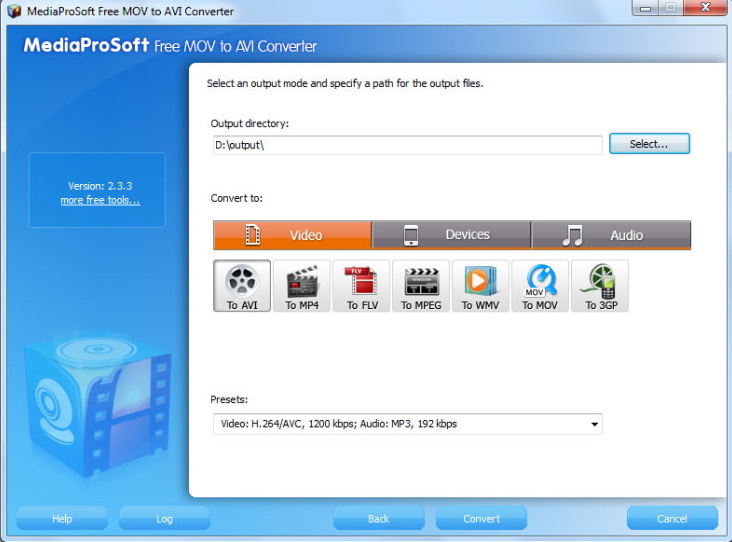732x542 pixels.
Task: Click the Output directory path field
Action: (x=408, y=145)
